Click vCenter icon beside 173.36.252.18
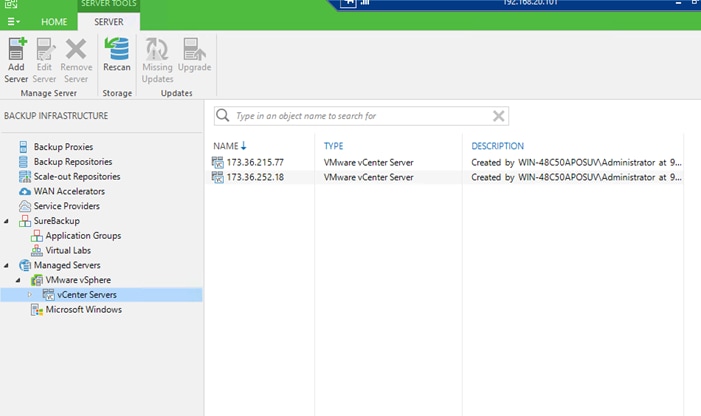 coord(218,177)
